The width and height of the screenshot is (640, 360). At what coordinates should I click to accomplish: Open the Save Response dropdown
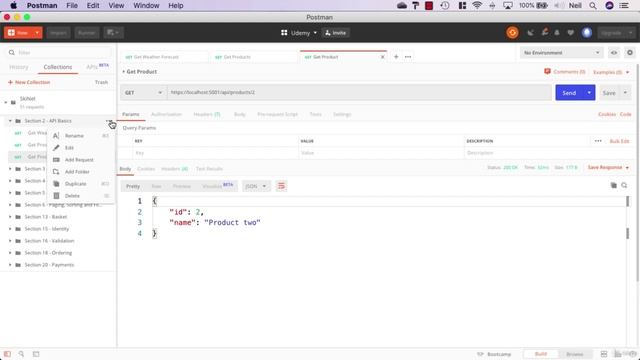click(608, 167)
